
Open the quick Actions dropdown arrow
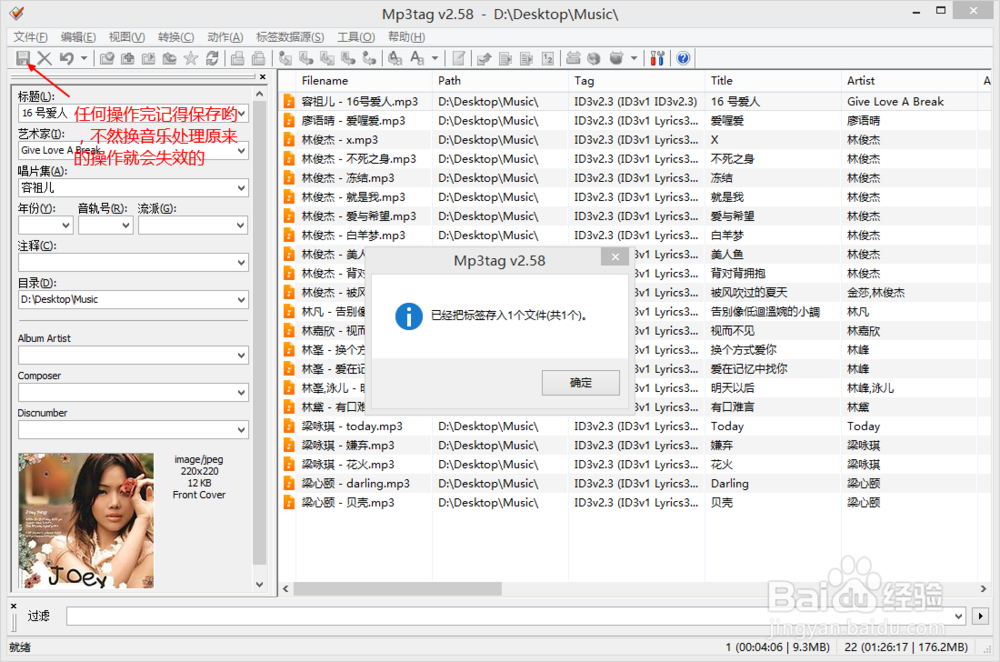coord(435,59)
